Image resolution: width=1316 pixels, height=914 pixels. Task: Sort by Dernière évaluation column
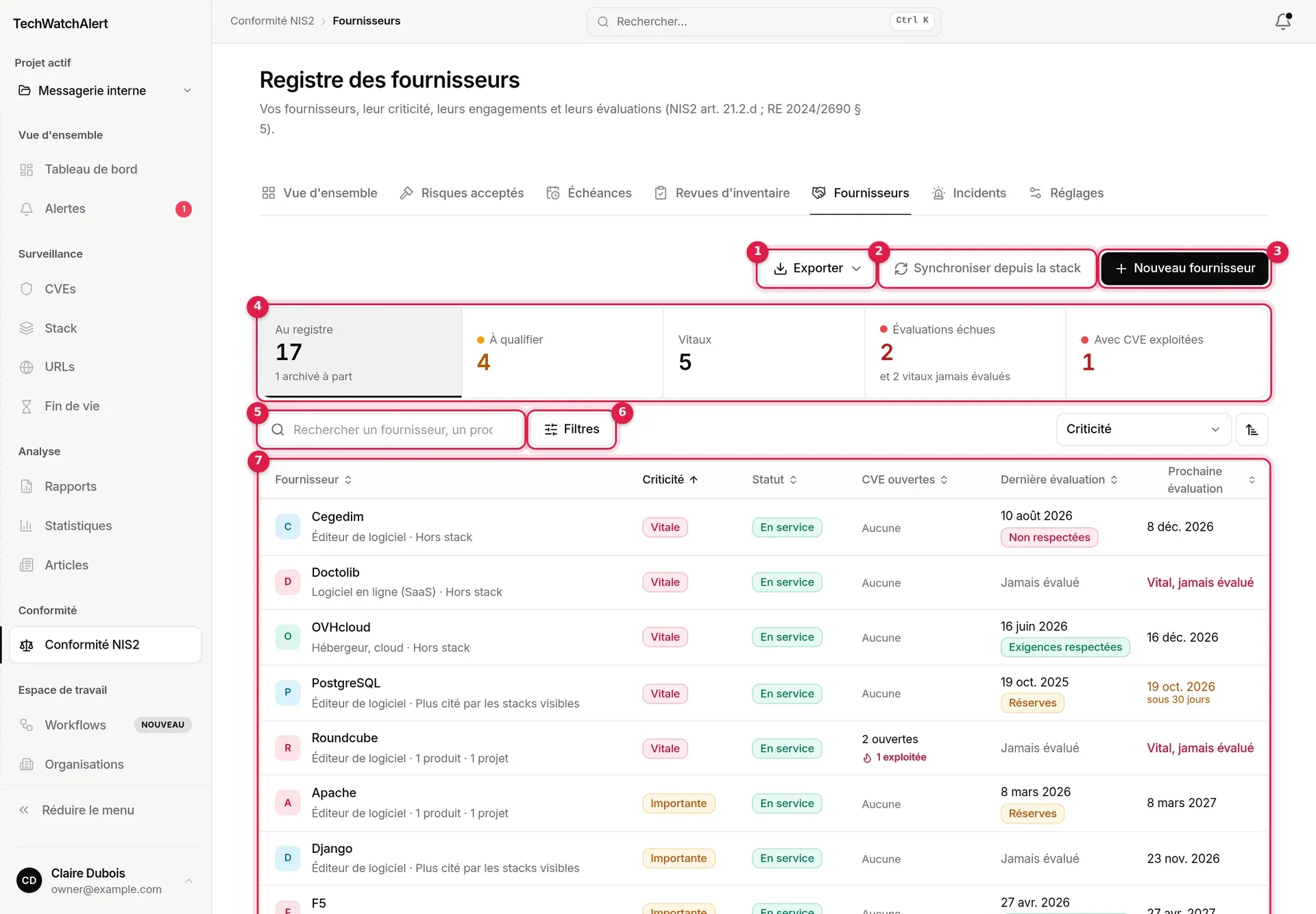click(x=1059, y=480)
